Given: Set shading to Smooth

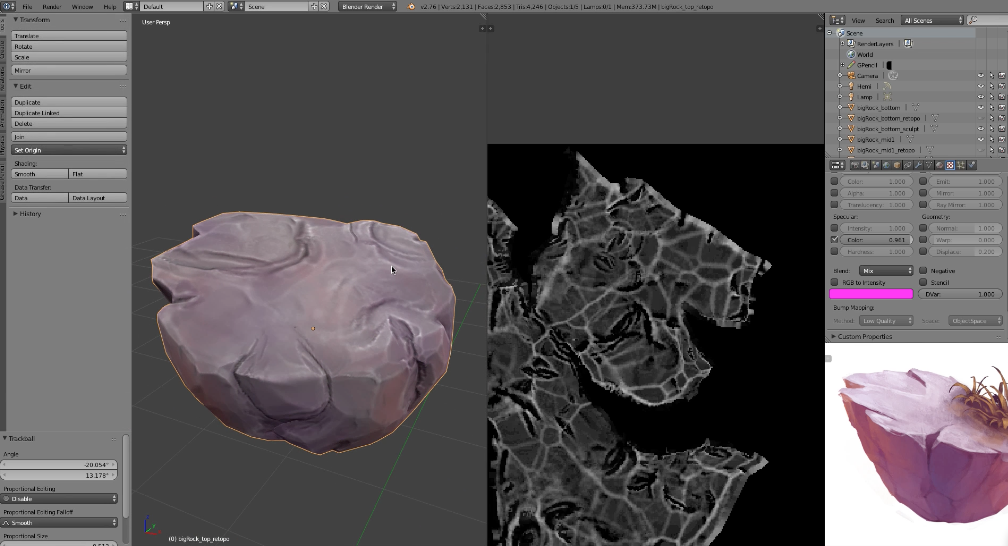Looking at the screenshot, I should (40, 174).
